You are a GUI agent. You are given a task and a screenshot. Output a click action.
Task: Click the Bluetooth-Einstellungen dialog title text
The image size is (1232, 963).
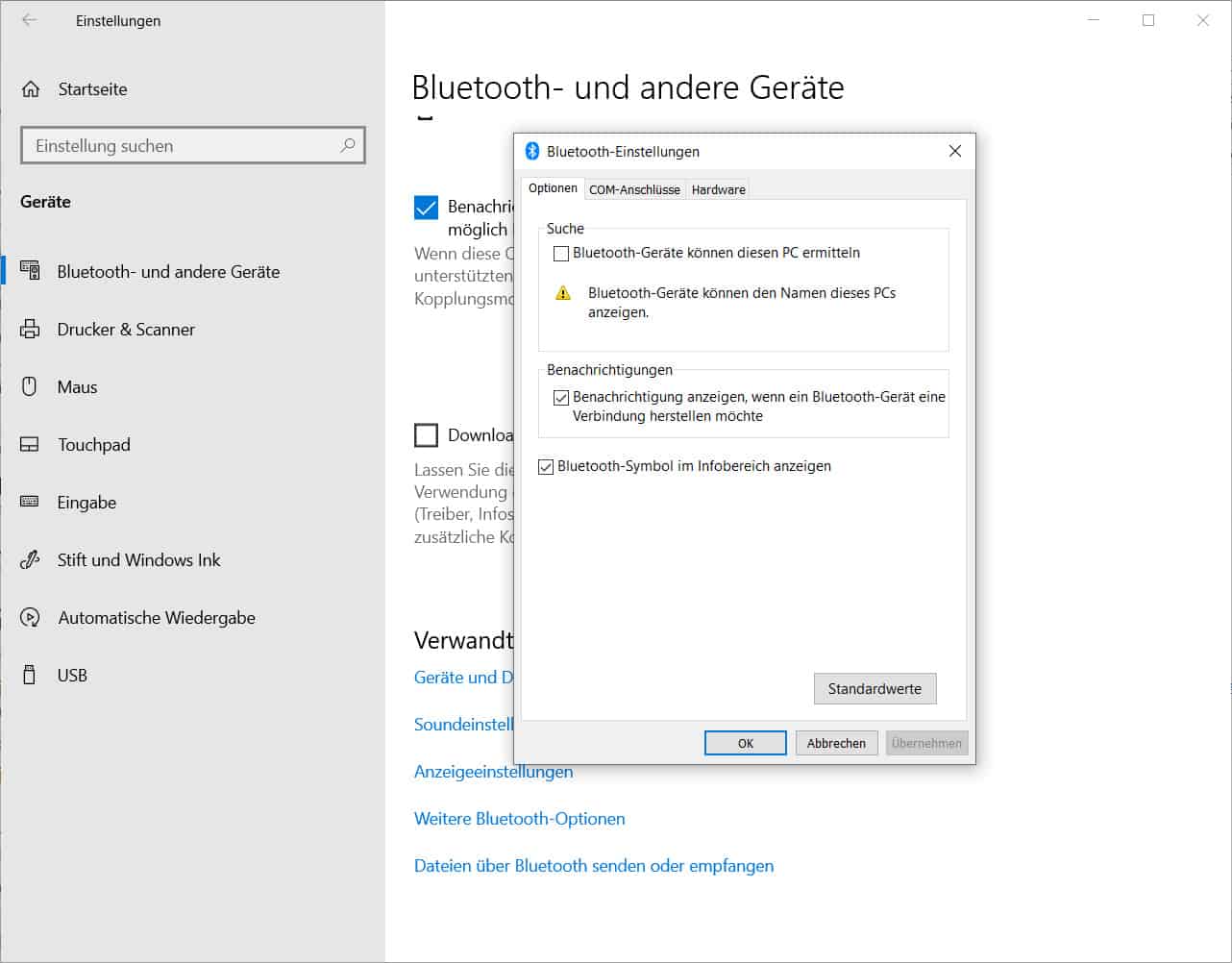623,152
